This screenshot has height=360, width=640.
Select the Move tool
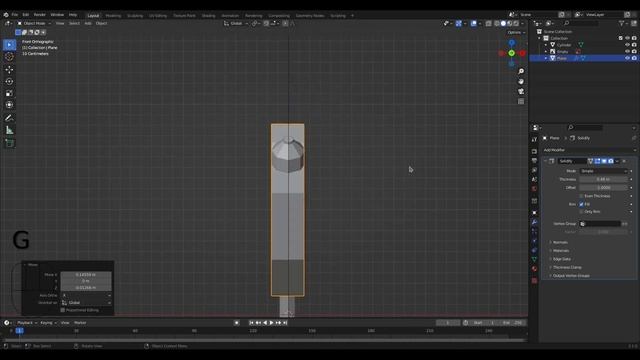point(9,69)
